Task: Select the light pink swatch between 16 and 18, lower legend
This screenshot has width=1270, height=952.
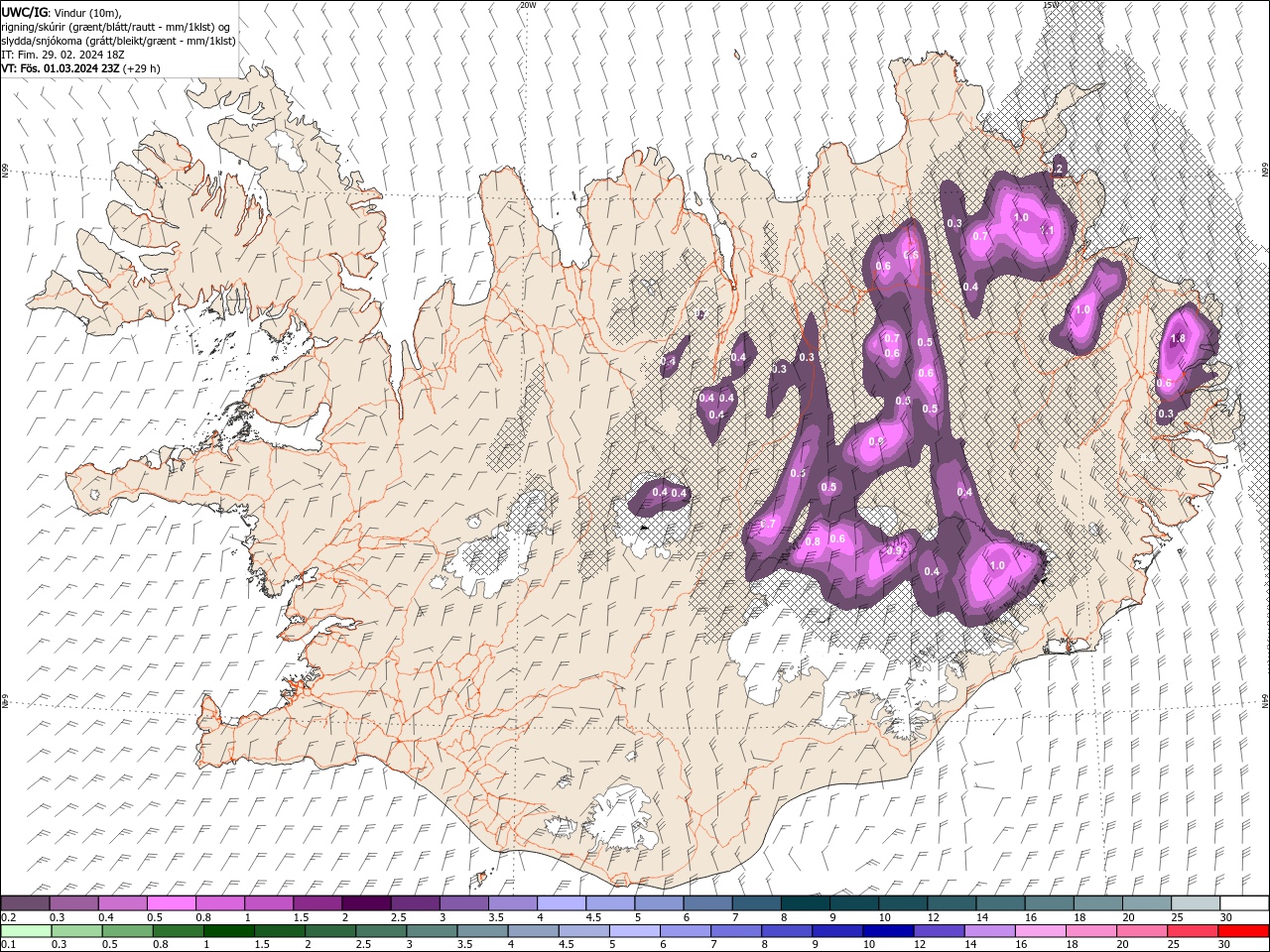Action: click(x=1041, y=931)
